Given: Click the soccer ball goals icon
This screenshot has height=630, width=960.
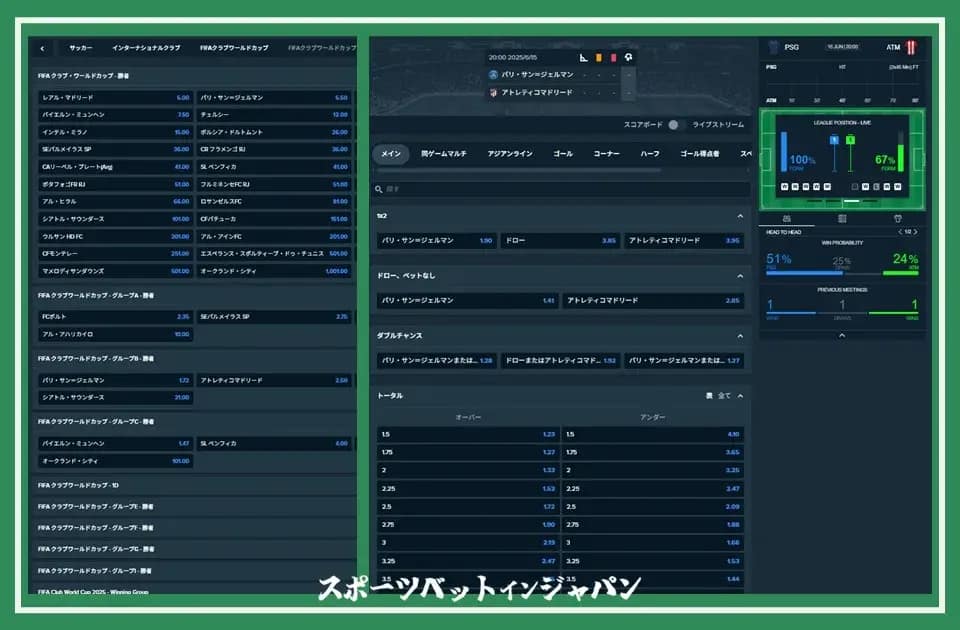Looking at the screenshot, I should (628, 57).
